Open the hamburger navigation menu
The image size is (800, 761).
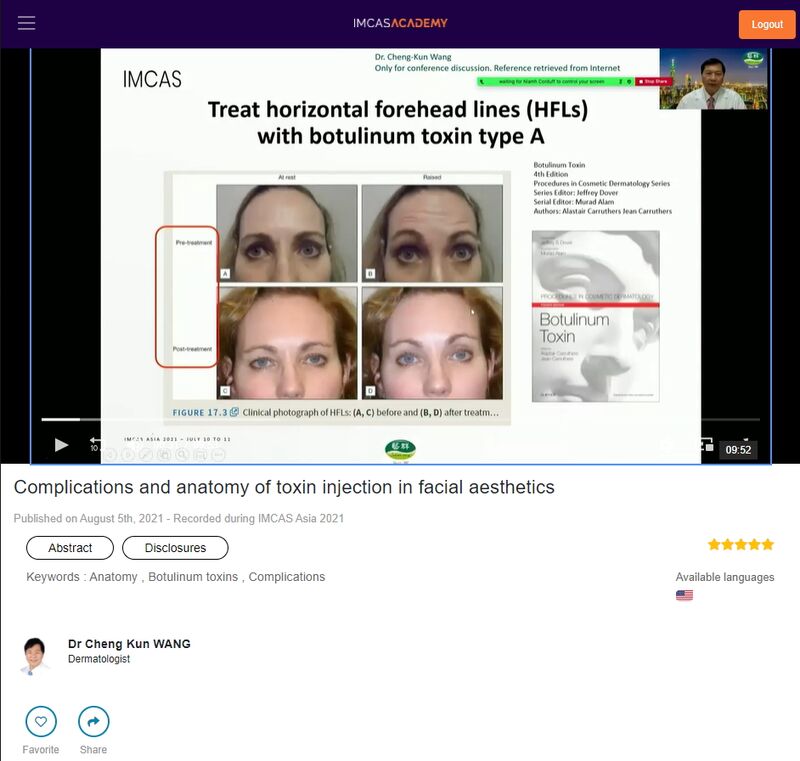coord(26,23)
